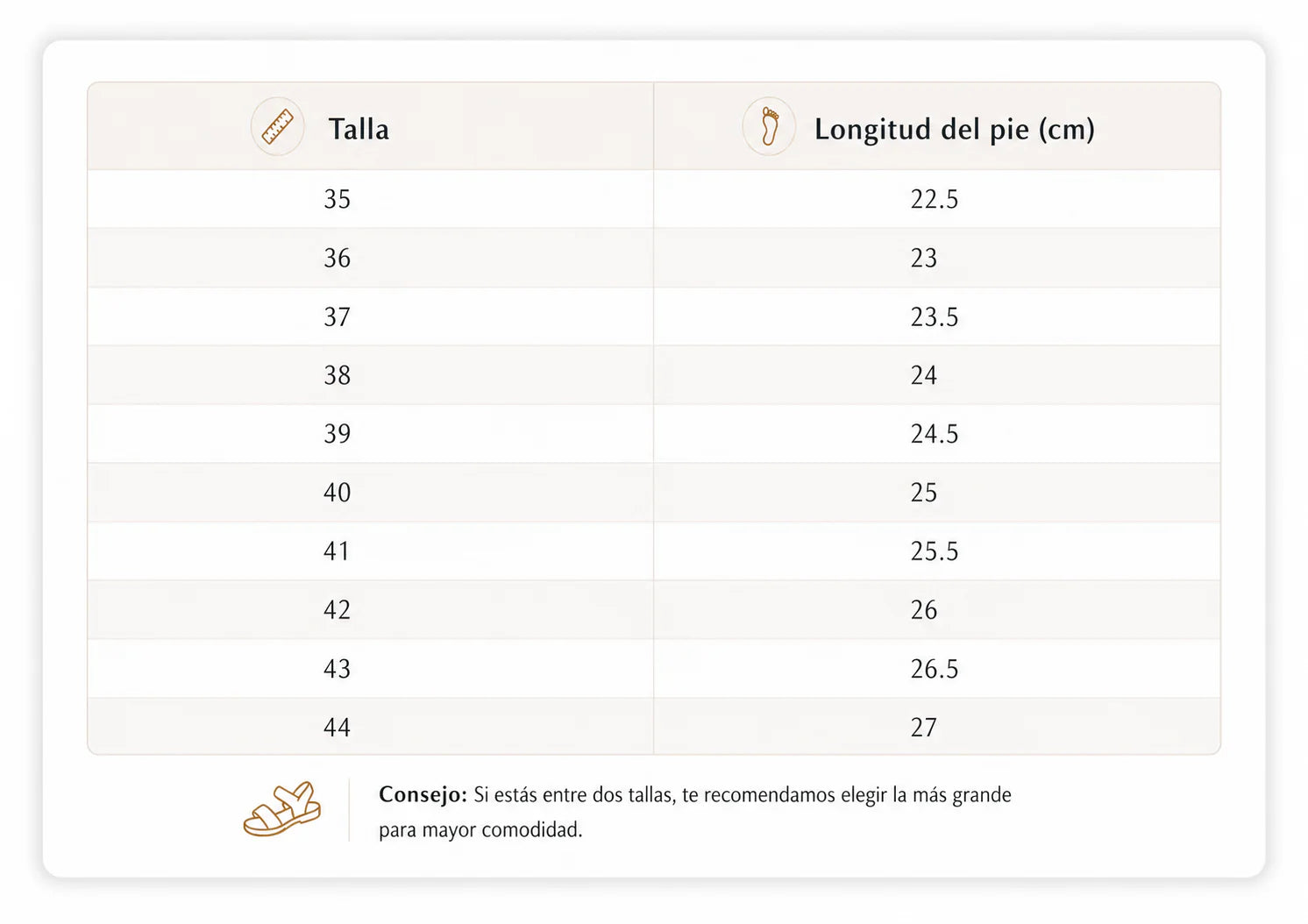Choose size 42 cell

tap(337, 610)
